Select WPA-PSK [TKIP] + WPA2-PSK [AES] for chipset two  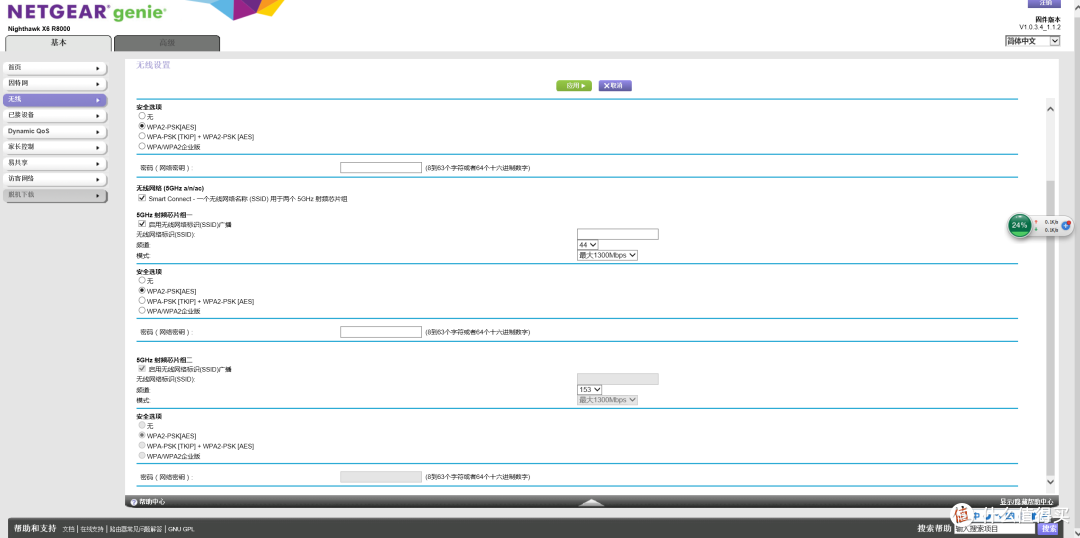click(x=142, y=446)
